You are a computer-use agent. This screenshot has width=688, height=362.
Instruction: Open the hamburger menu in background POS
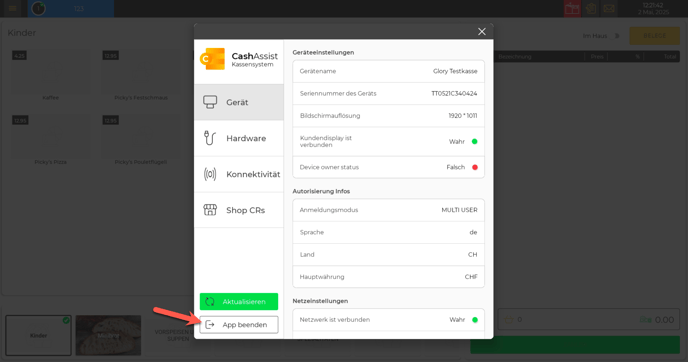click(12, 8)
